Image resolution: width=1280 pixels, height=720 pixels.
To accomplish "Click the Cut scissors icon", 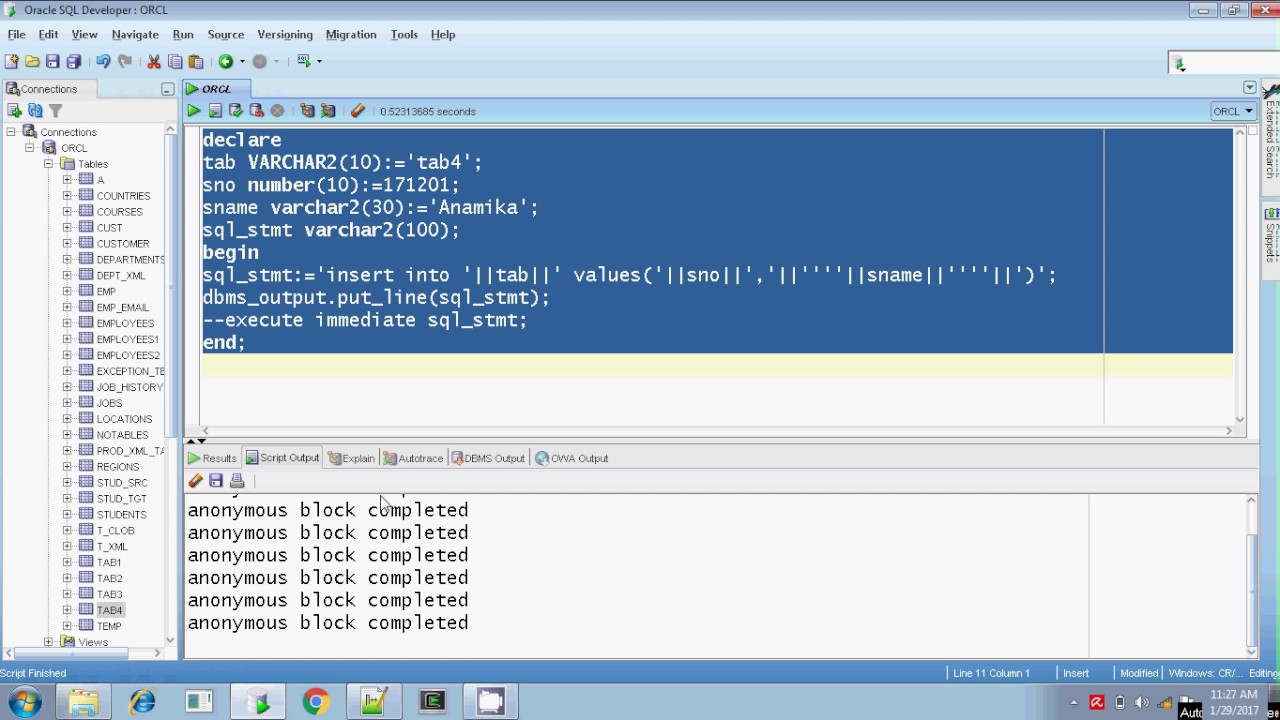I will click(154, 61).
